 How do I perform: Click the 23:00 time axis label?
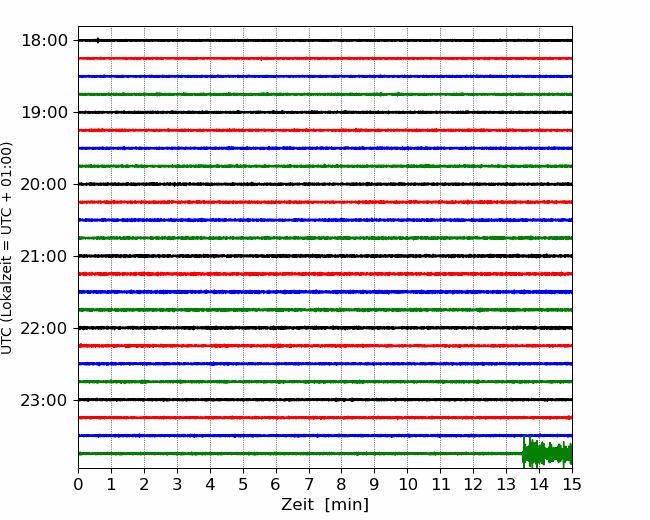coord(44,400)
